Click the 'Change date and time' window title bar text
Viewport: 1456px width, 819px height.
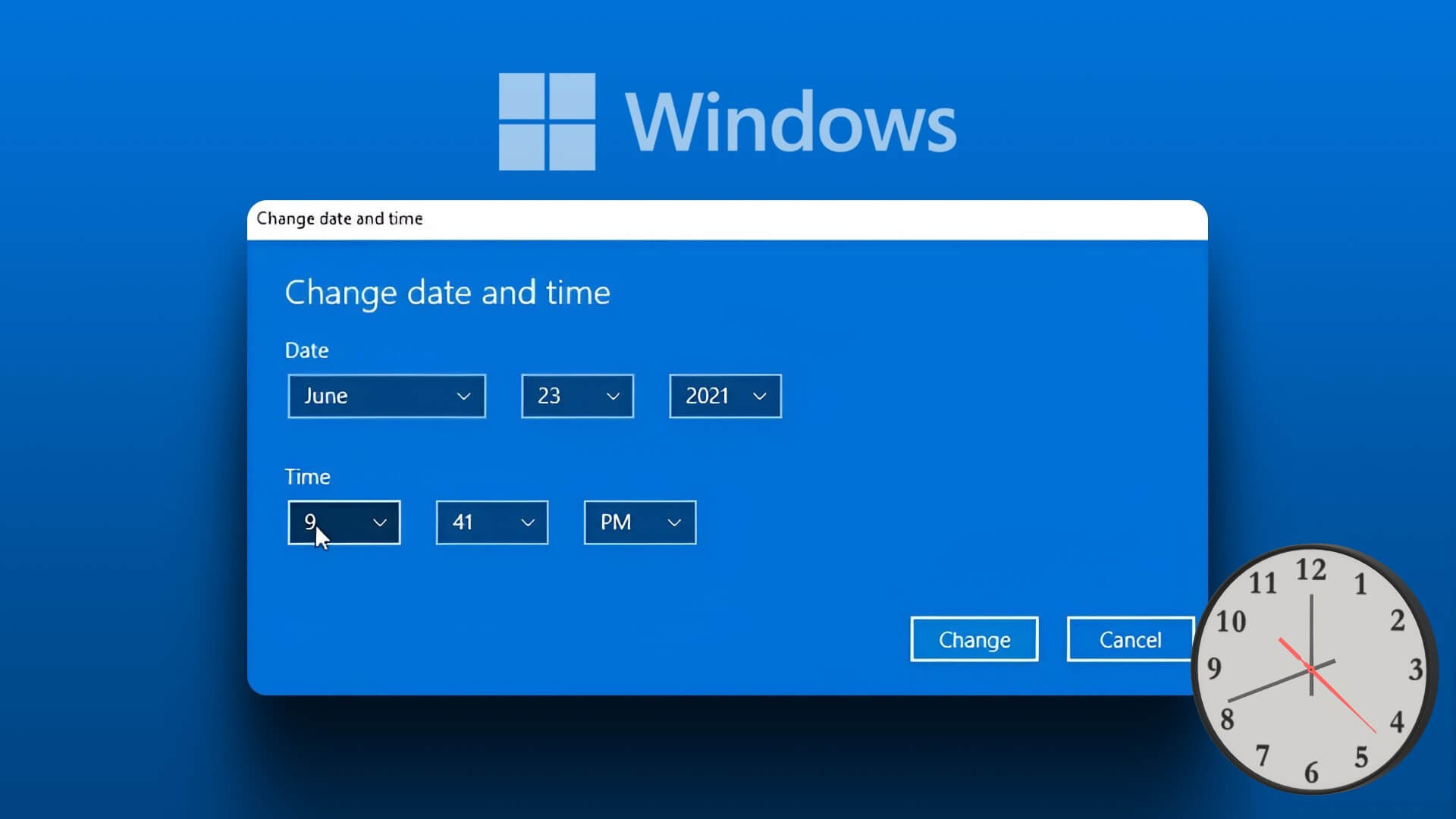(x=340, y=218)
